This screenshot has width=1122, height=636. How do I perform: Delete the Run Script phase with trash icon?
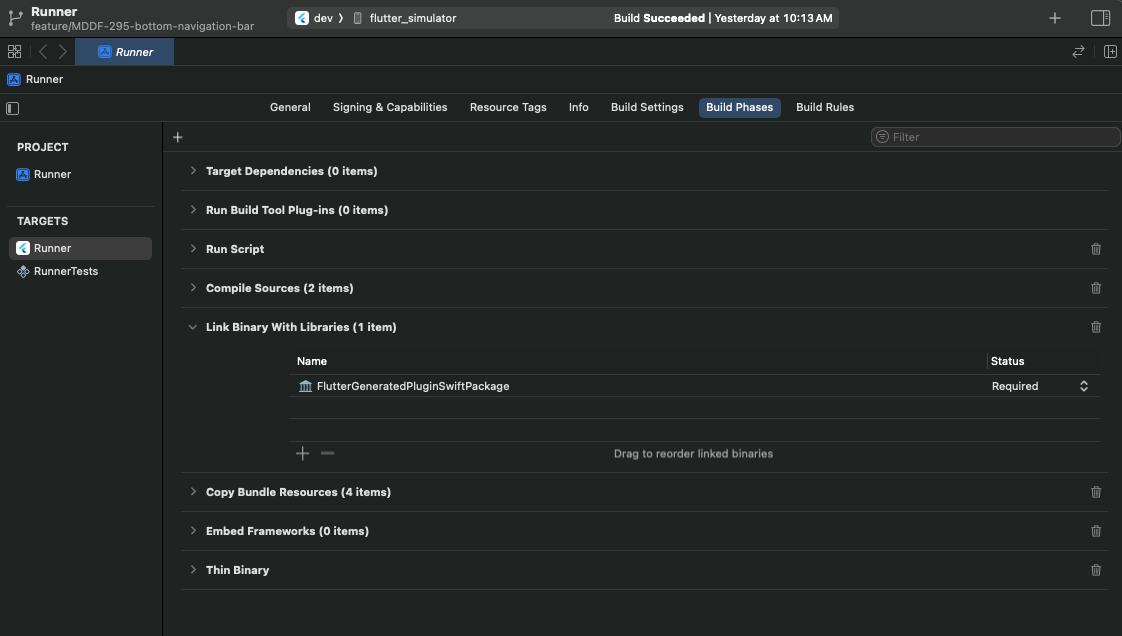point(1096,249)
